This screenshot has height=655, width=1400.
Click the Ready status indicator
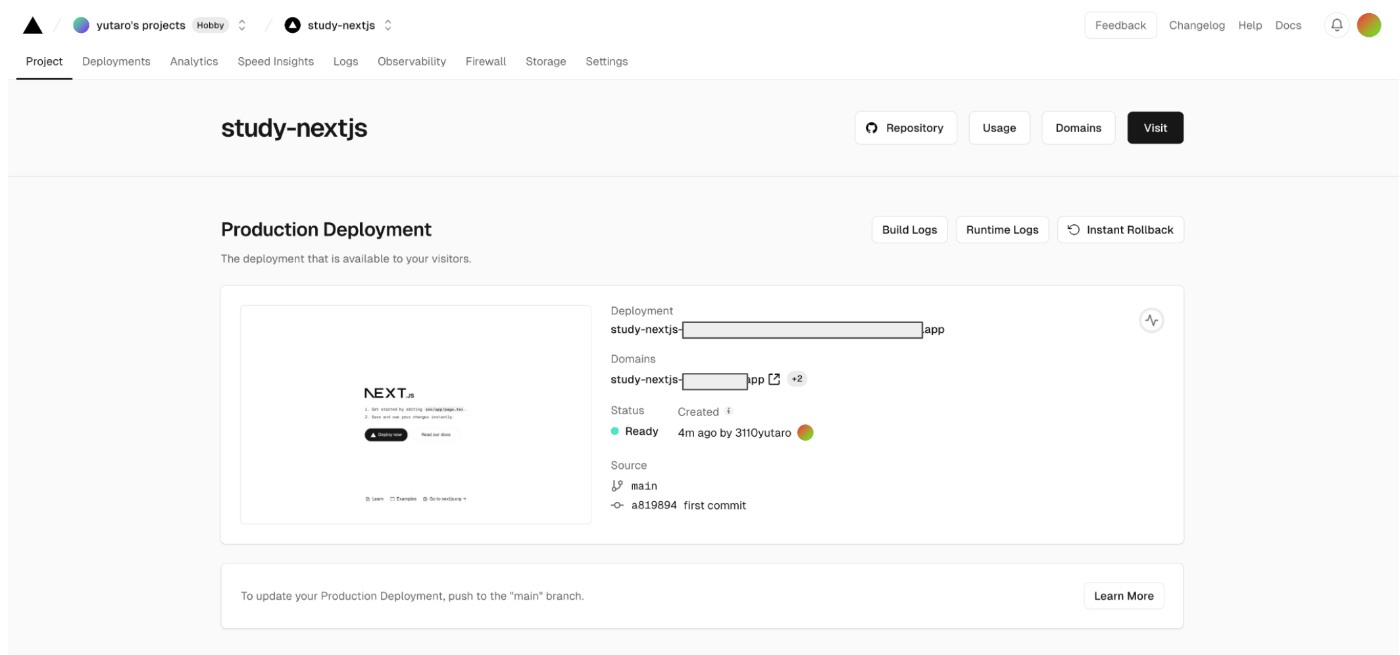coord(635,432)
